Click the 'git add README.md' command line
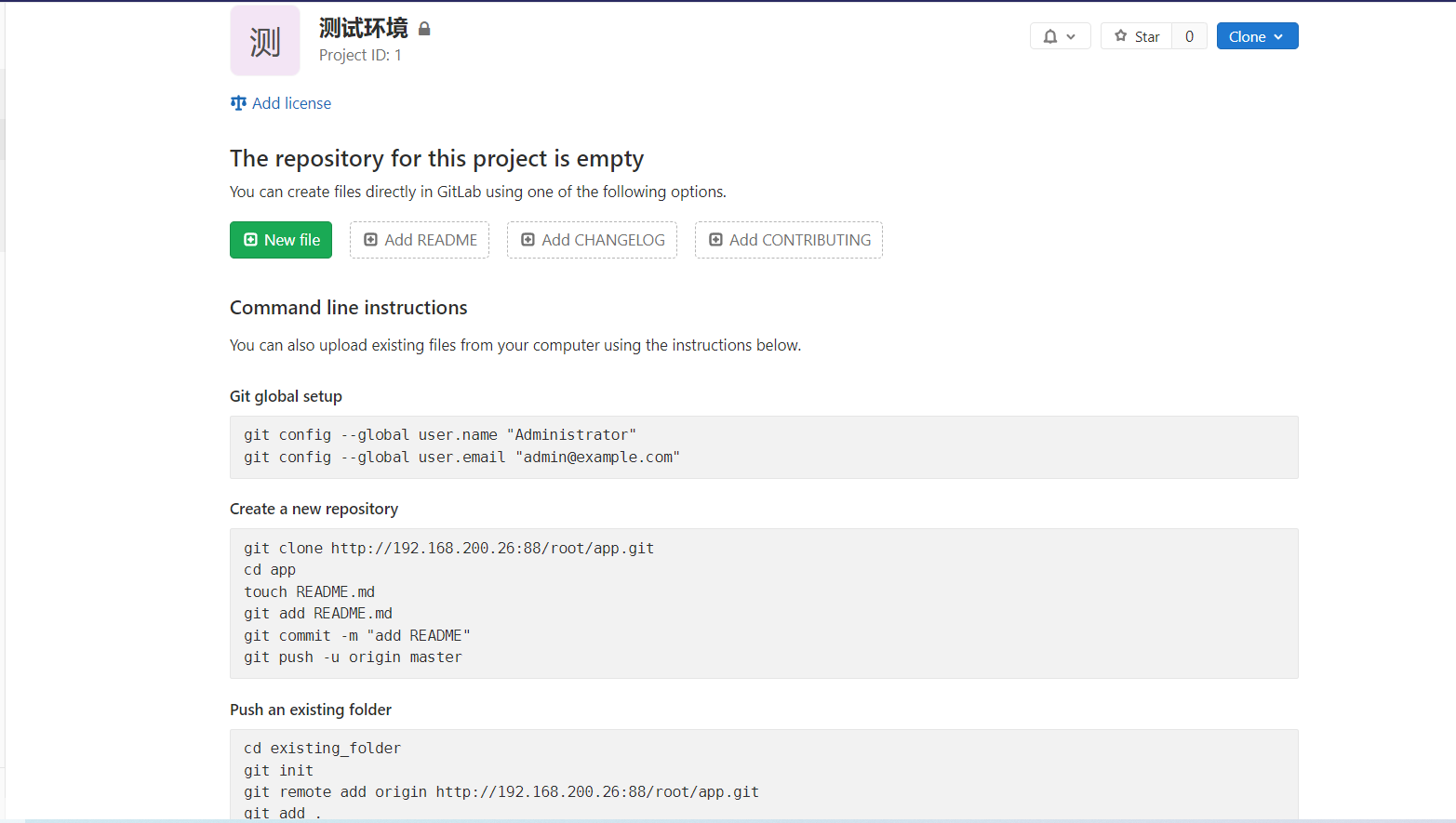 [x=318, y=614]
